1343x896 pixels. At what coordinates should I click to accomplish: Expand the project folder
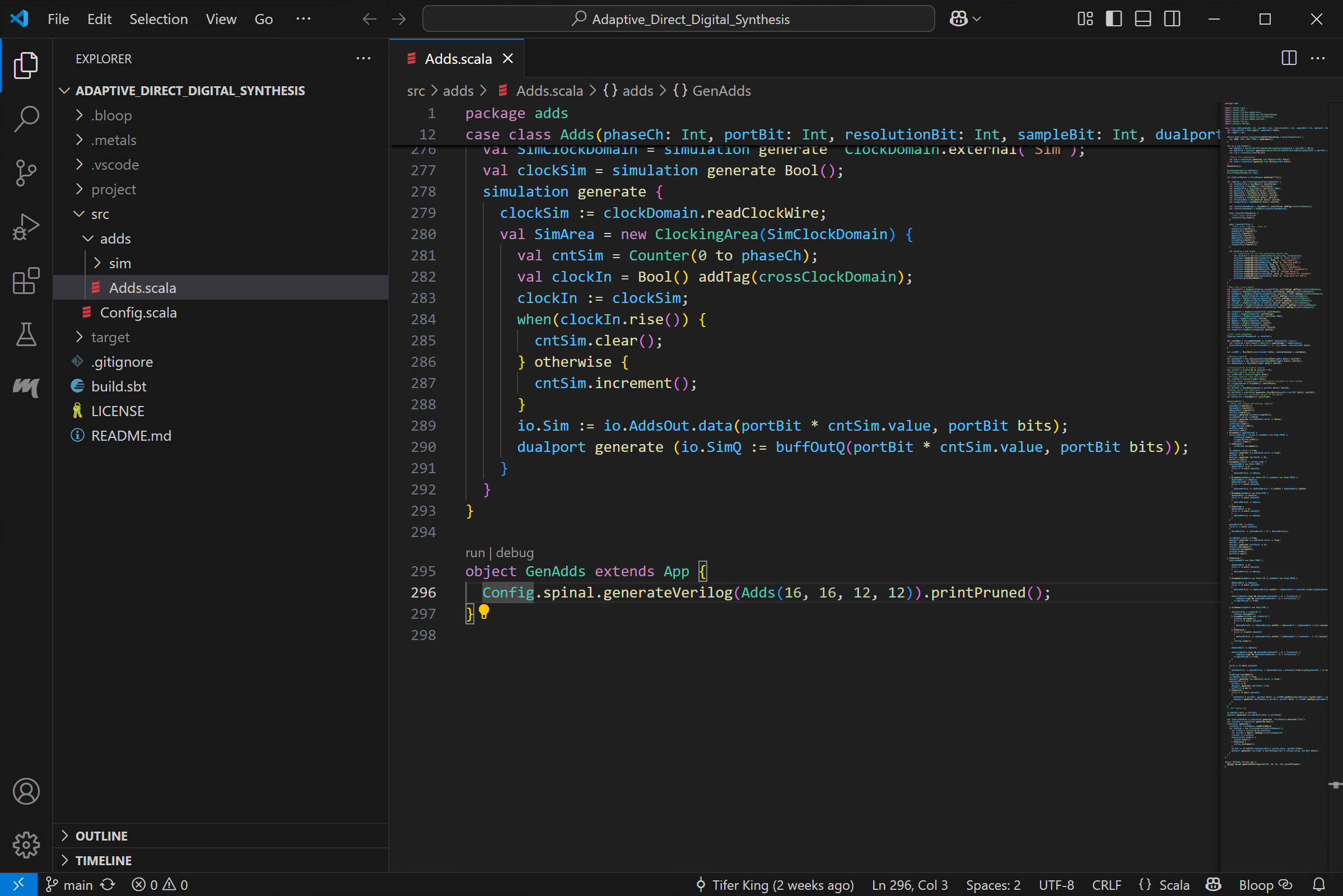point(80,189)
